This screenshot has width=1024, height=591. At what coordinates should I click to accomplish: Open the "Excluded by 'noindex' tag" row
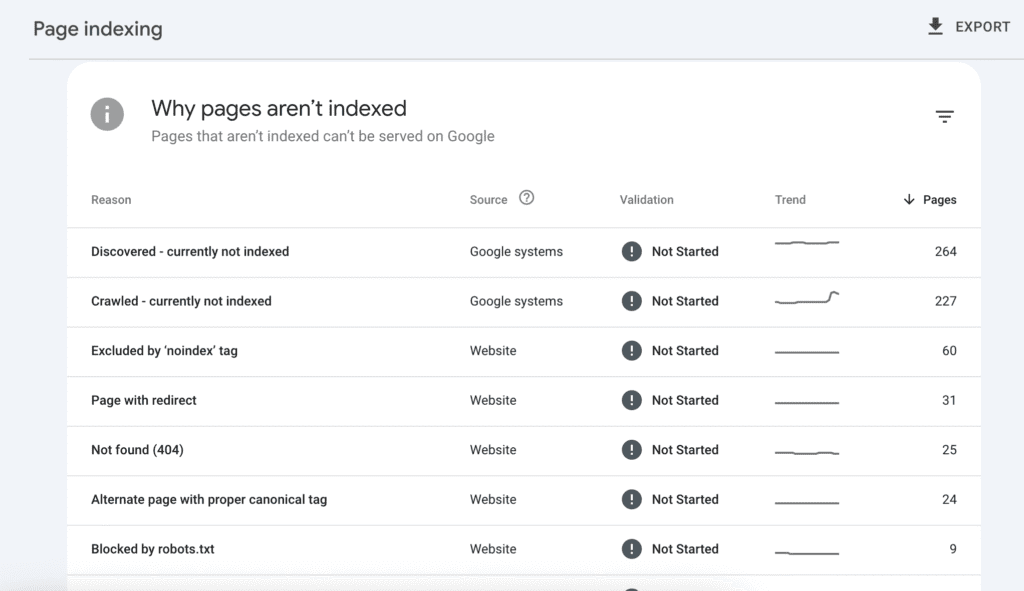pos(164,351)
